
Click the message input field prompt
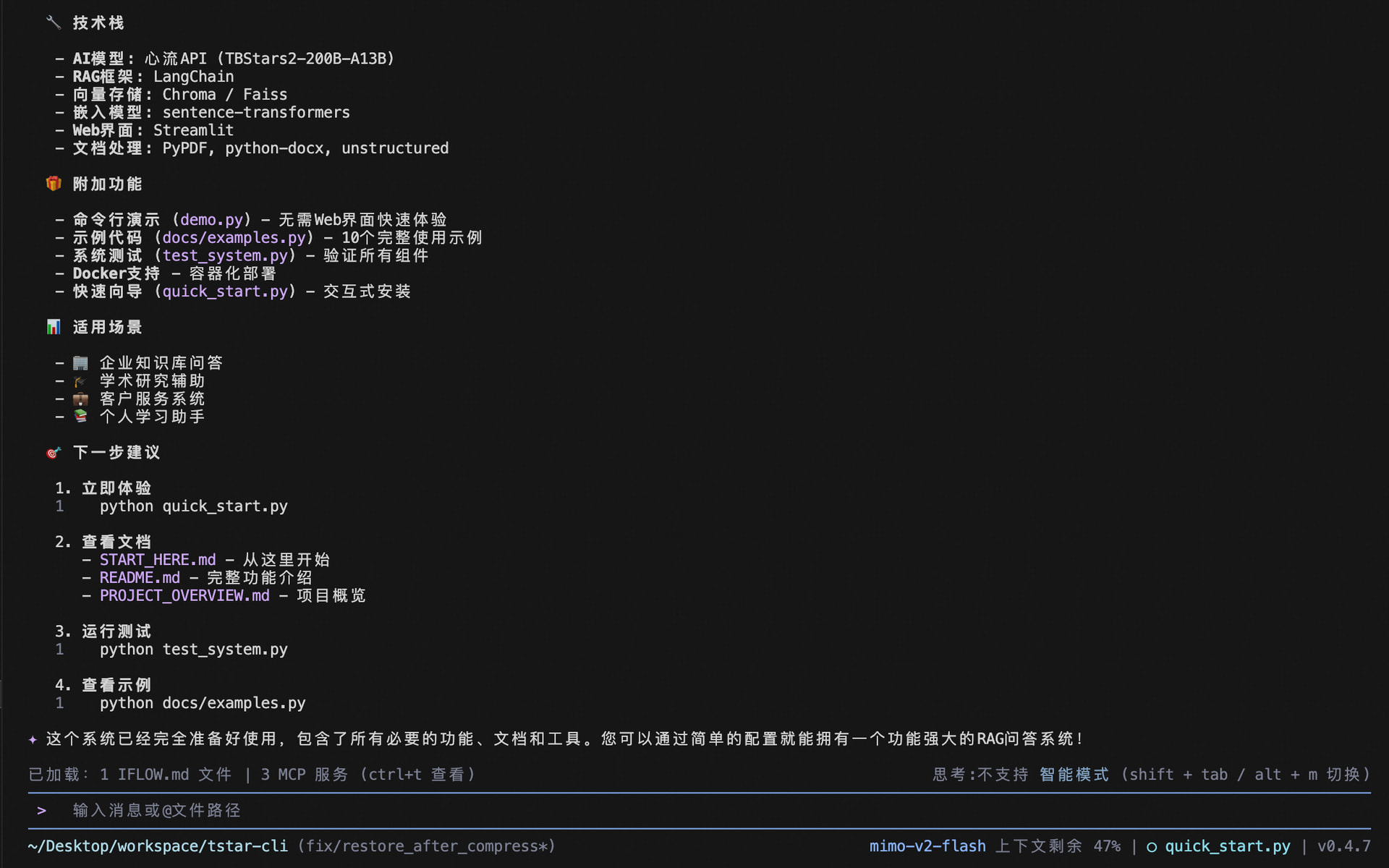pyautogui.click(x=156, y=811)
